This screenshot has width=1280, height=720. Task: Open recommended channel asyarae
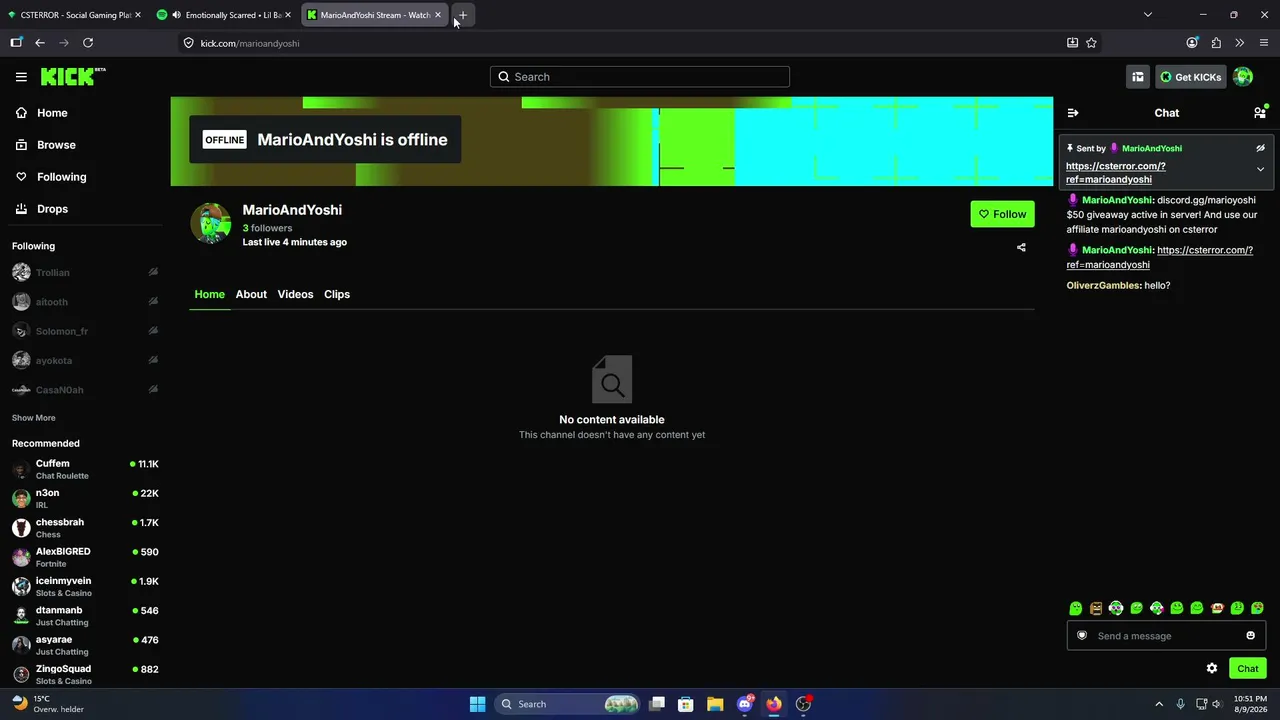[x=85, y=645]
